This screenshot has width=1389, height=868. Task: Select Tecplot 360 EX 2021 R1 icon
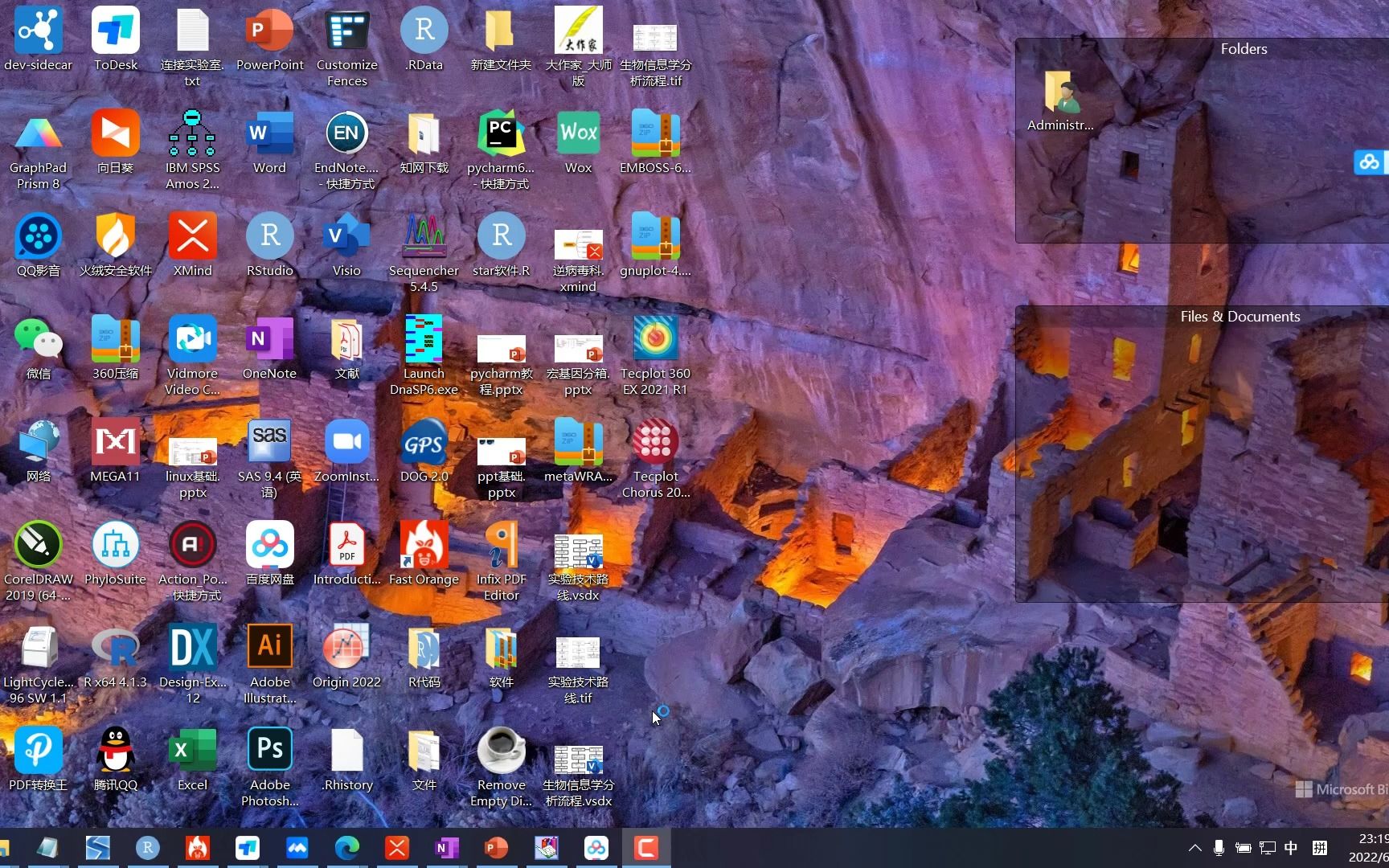pos(656,356)
